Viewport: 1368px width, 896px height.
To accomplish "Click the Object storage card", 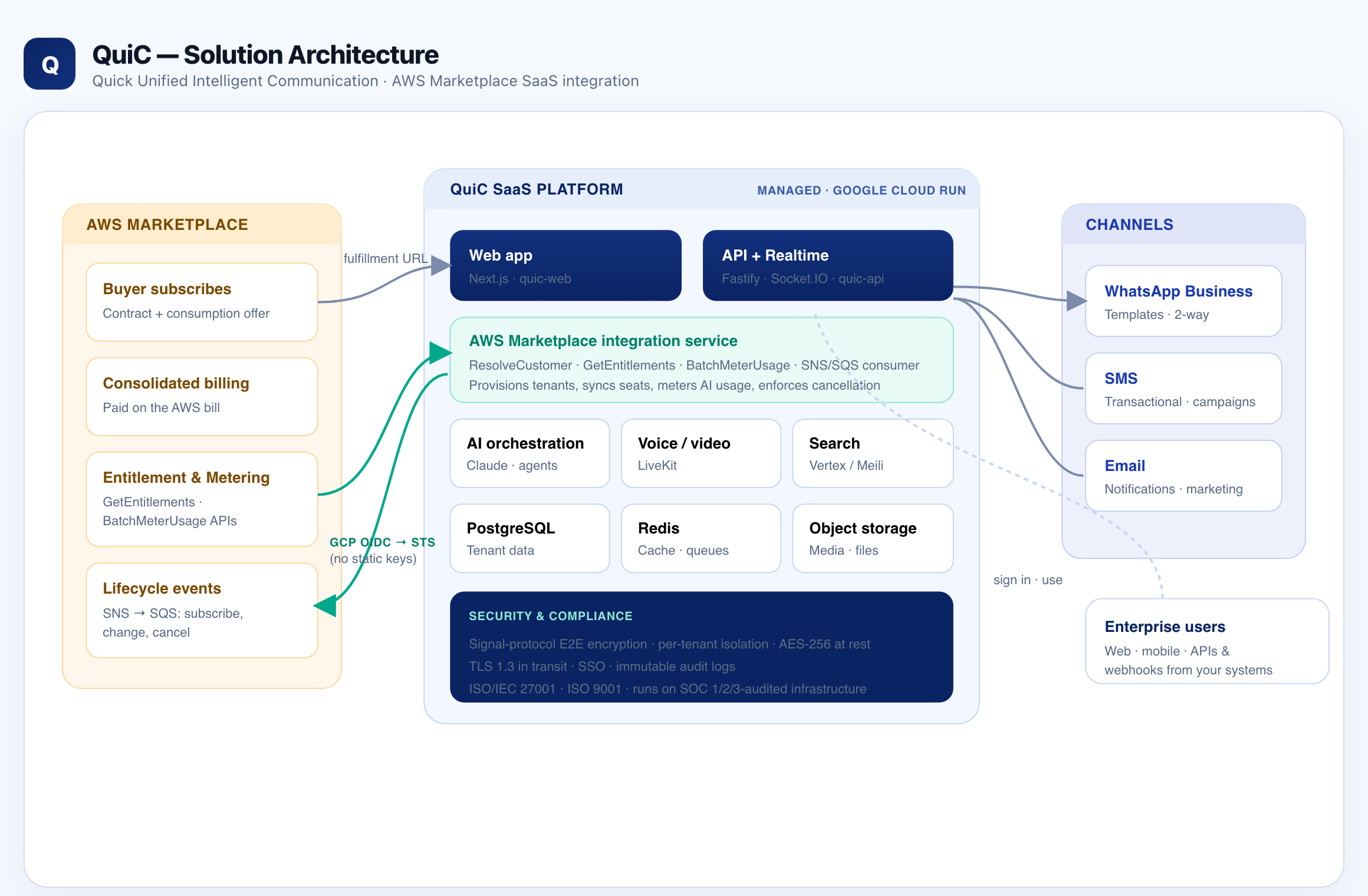I will 873,538.
